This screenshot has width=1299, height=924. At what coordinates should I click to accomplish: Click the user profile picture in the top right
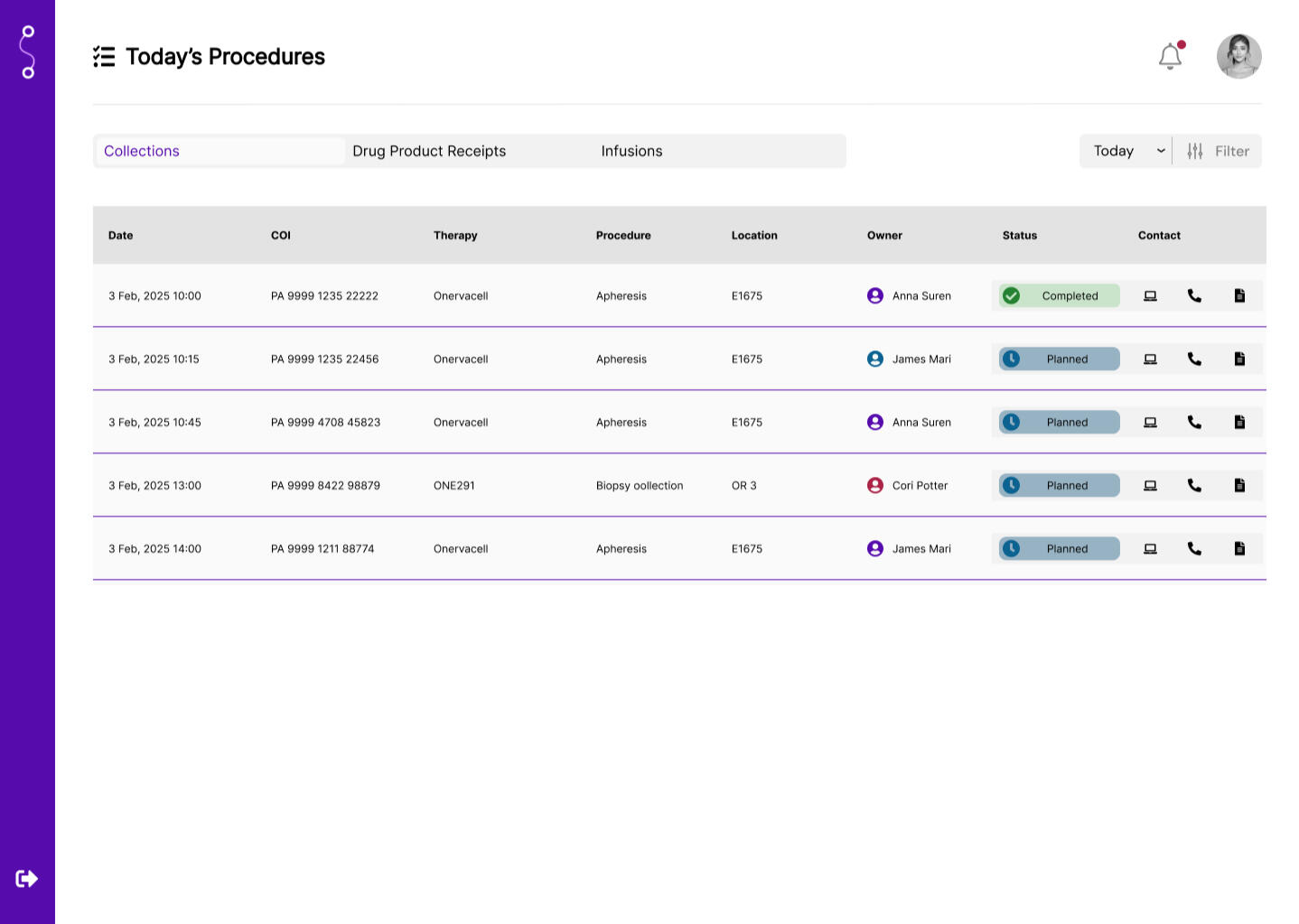tap(1238, 56)
